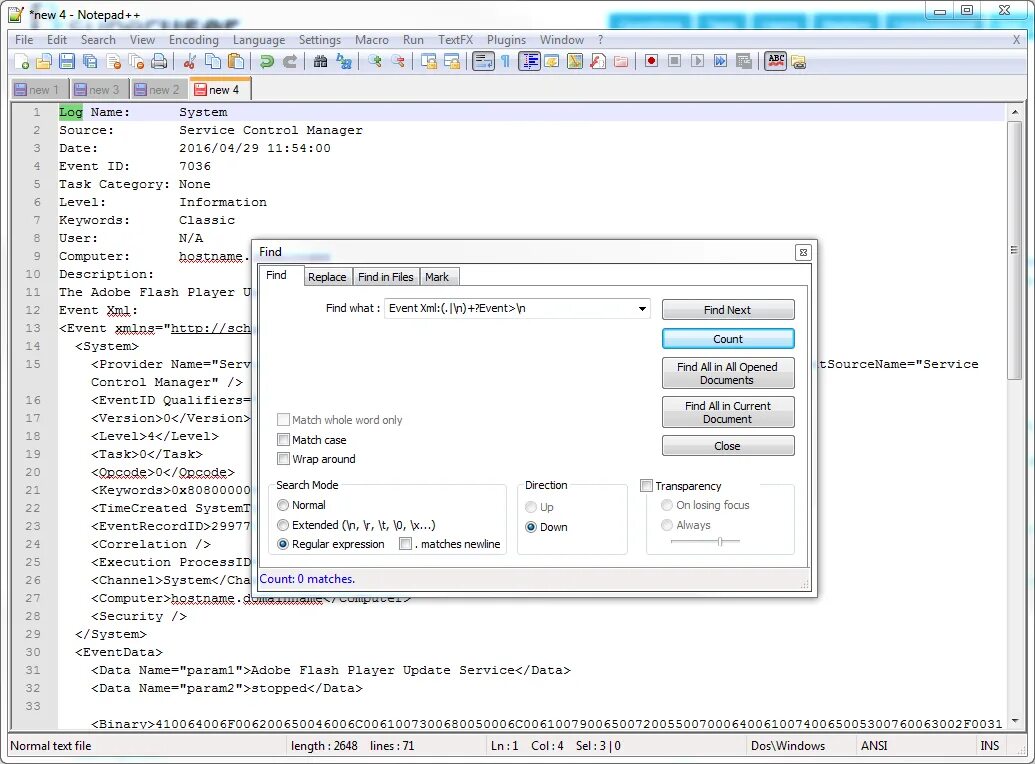Select the Normal search mode radio button

[283, 505]
